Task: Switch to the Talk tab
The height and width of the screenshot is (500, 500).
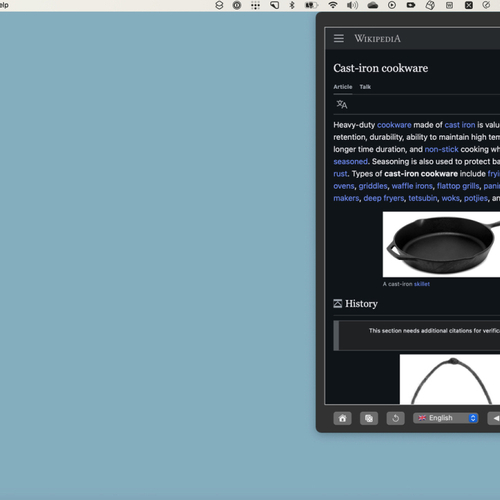Action: (365, 87)
